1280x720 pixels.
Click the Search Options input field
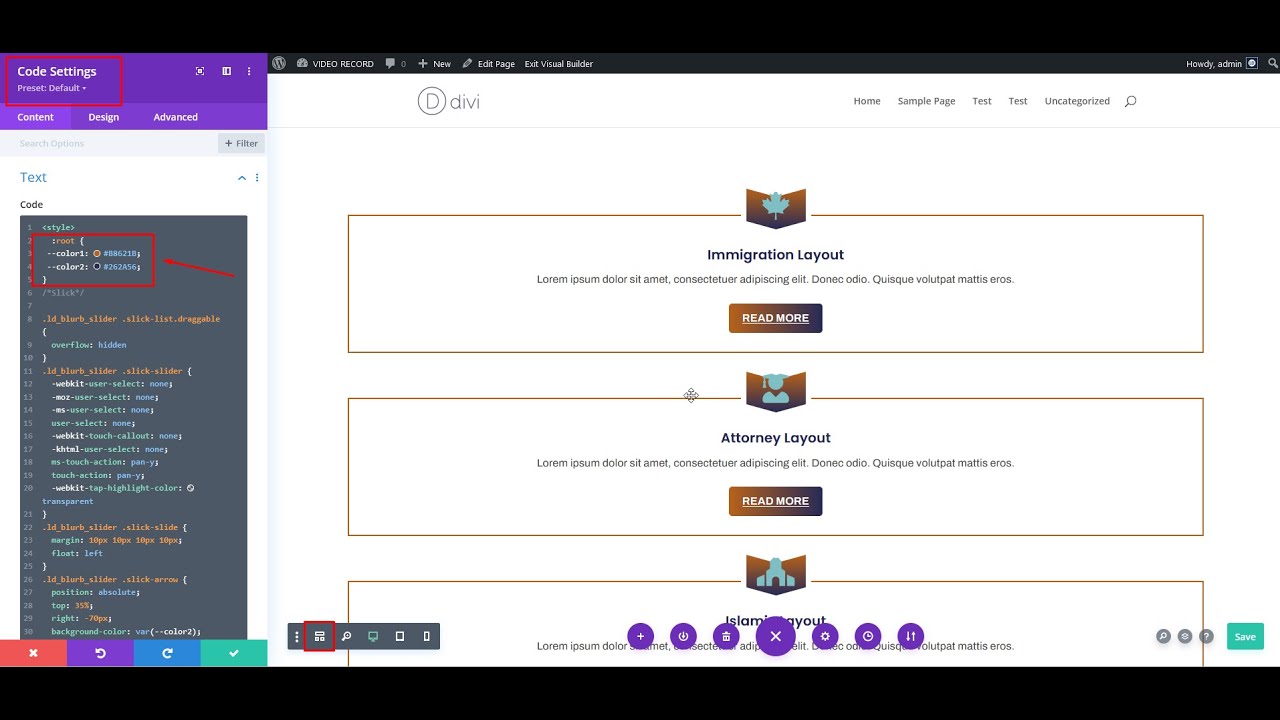[108, 143]
